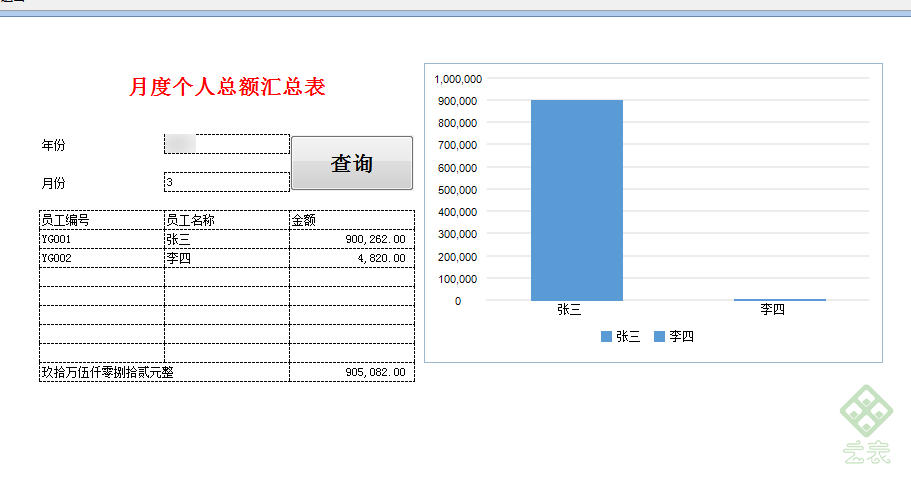The image size is (911, 478).
Task: Click the 年份 label
Action: tap(53, 145)
